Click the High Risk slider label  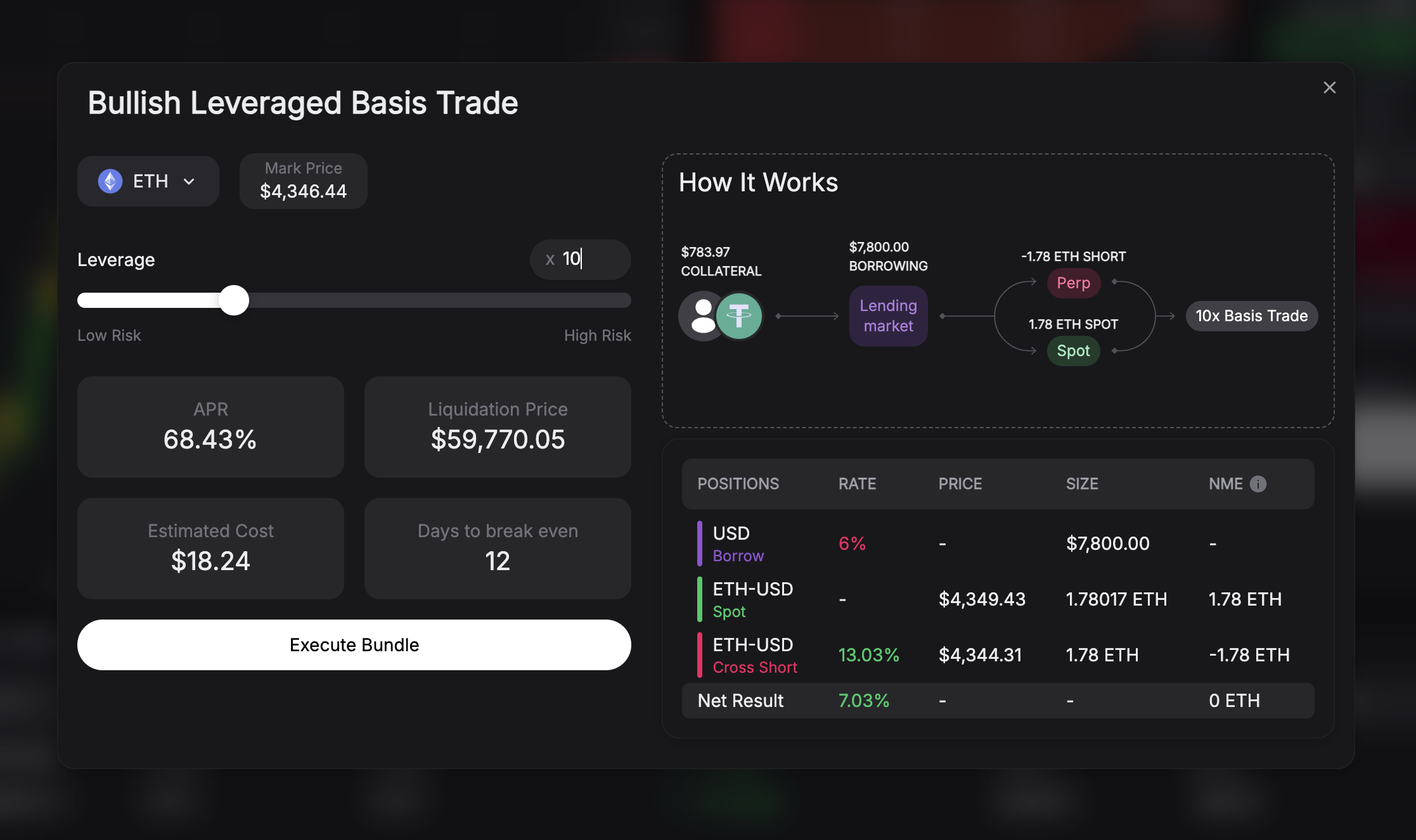click(597, 336)
